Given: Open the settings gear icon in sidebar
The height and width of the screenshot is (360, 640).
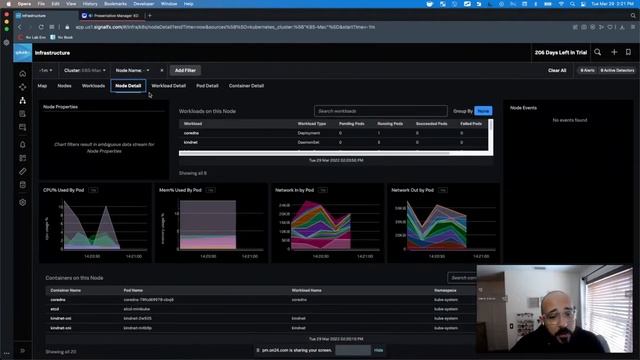Looking at the screenshot, I should tap(22, 202).
